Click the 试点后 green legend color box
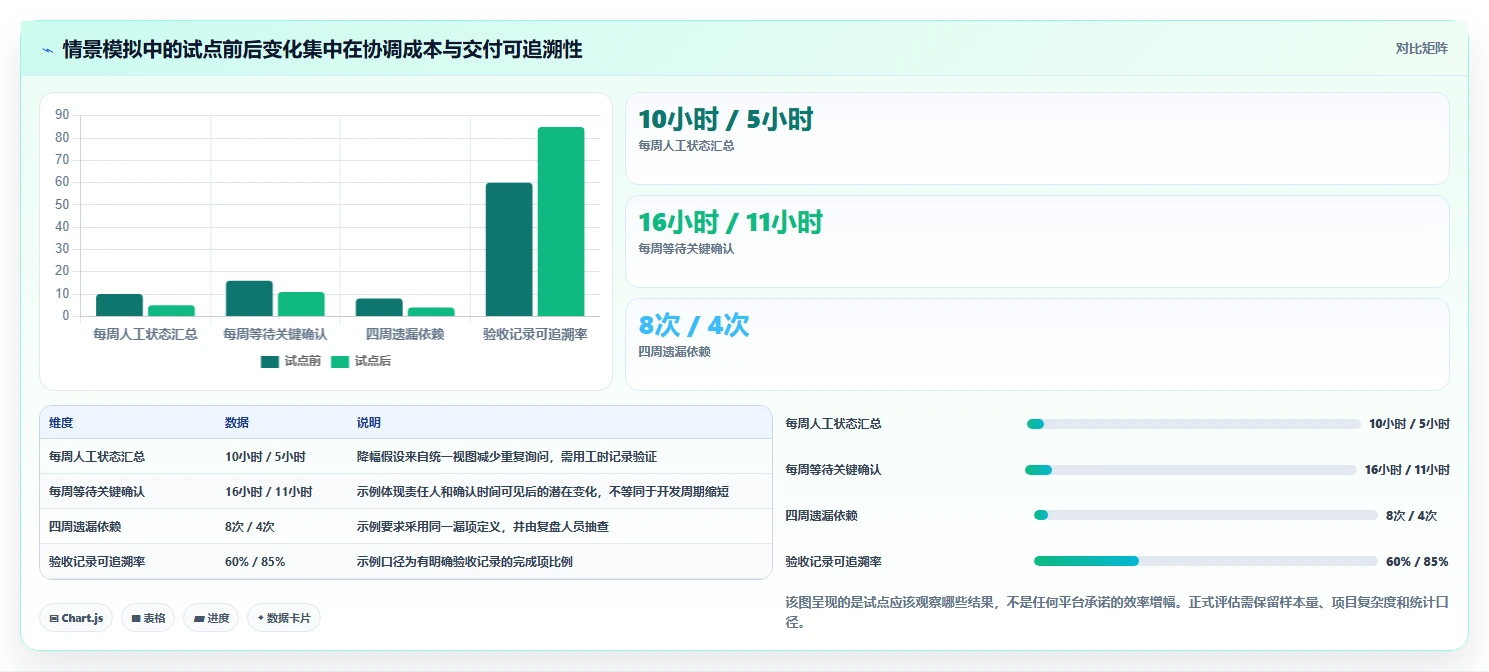 (340, 362)
